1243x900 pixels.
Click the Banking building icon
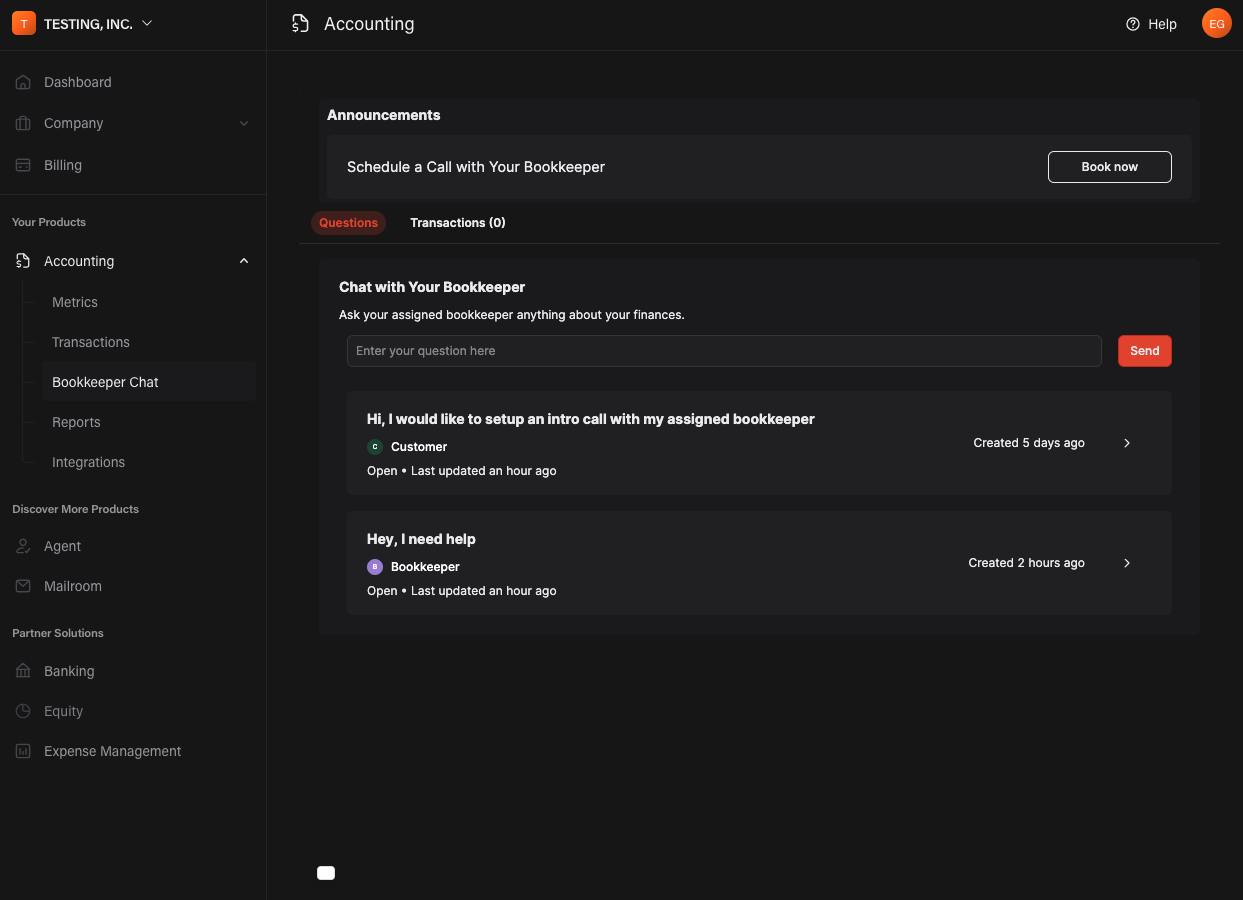(x=23, y=671)
